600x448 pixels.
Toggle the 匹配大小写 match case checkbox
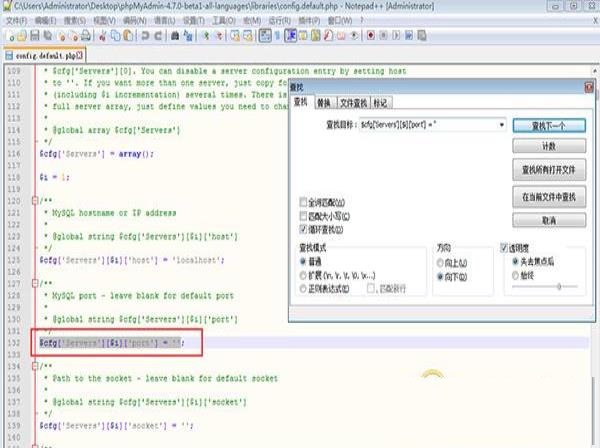(x=305, y=215)
